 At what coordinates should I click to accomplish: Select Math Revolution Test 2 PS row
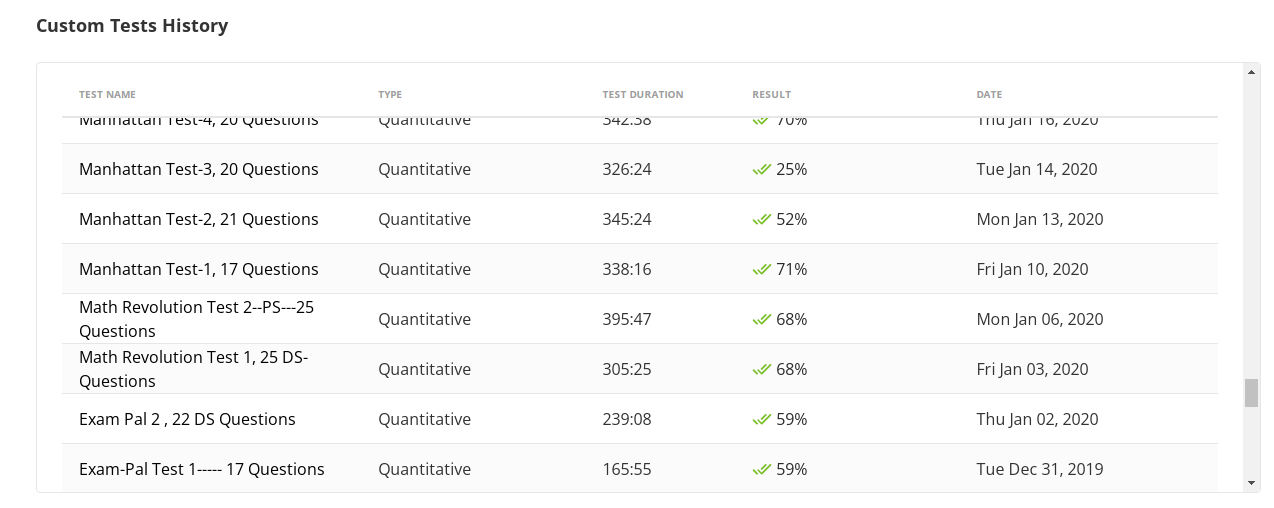pyautogui.click(x=196, y=319)
